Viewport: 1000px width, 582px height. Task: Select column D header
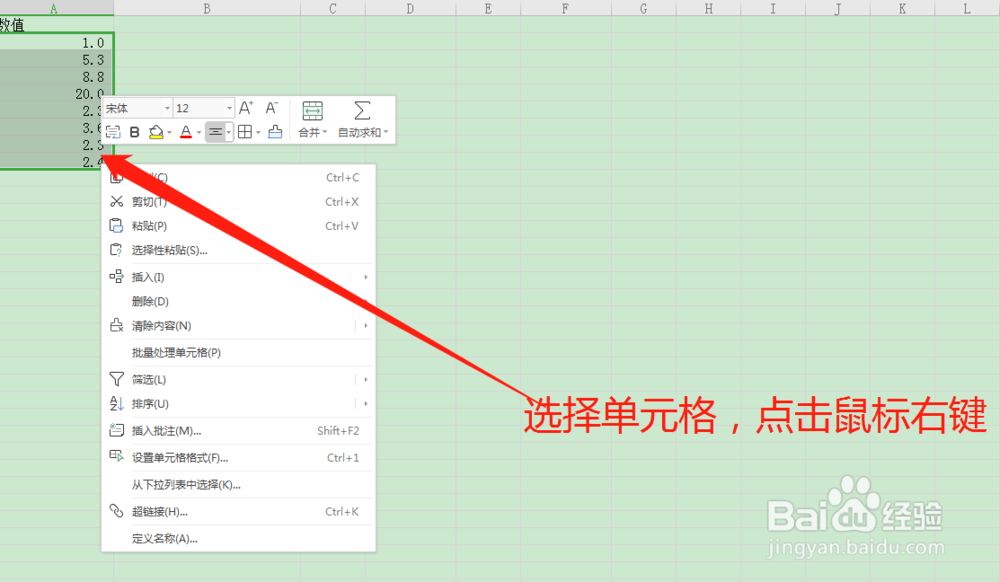pyautogui.click(x=410, y=8)
